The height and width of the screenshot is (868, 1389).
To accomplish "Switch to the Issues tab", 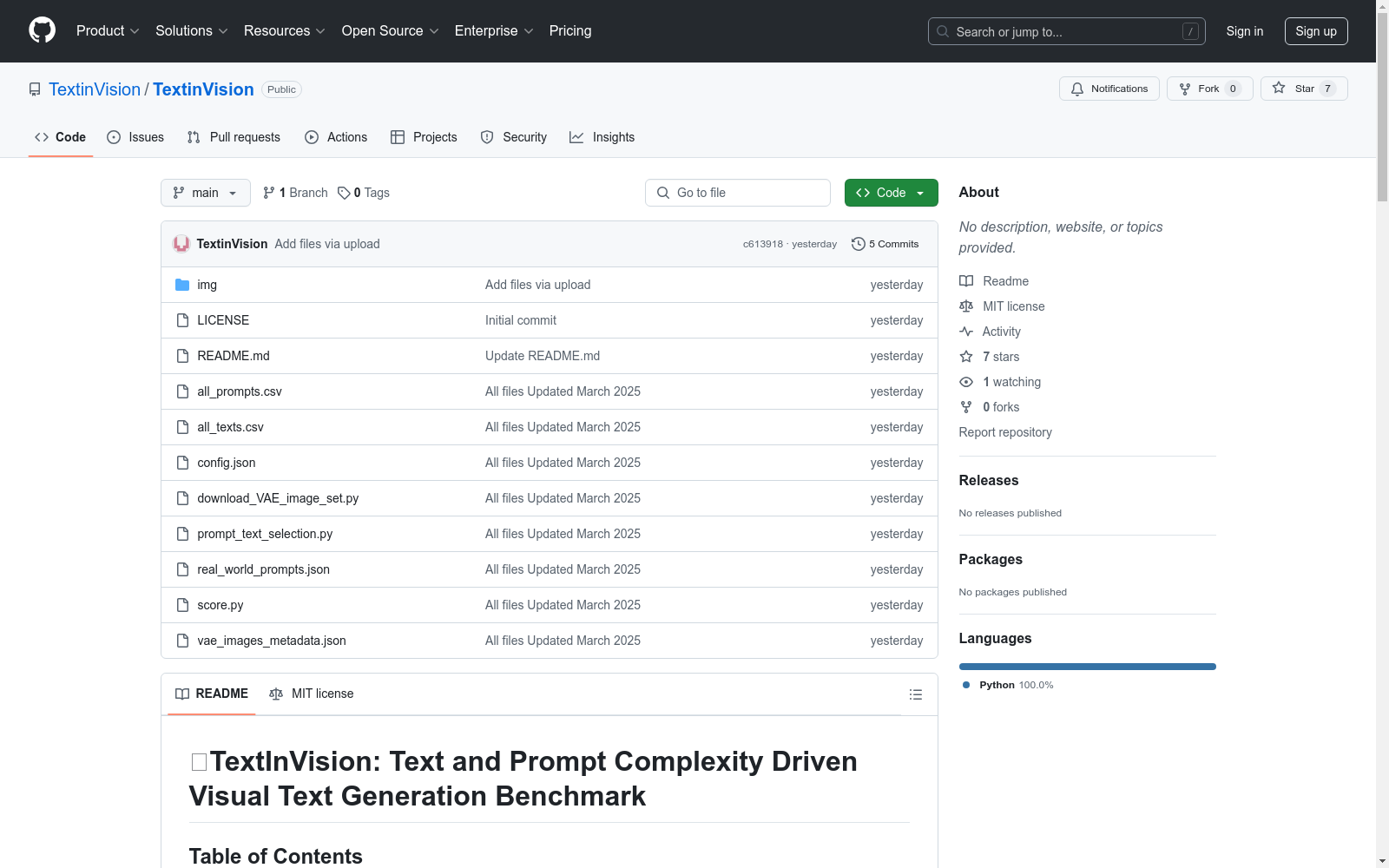I will coord(135,137).
